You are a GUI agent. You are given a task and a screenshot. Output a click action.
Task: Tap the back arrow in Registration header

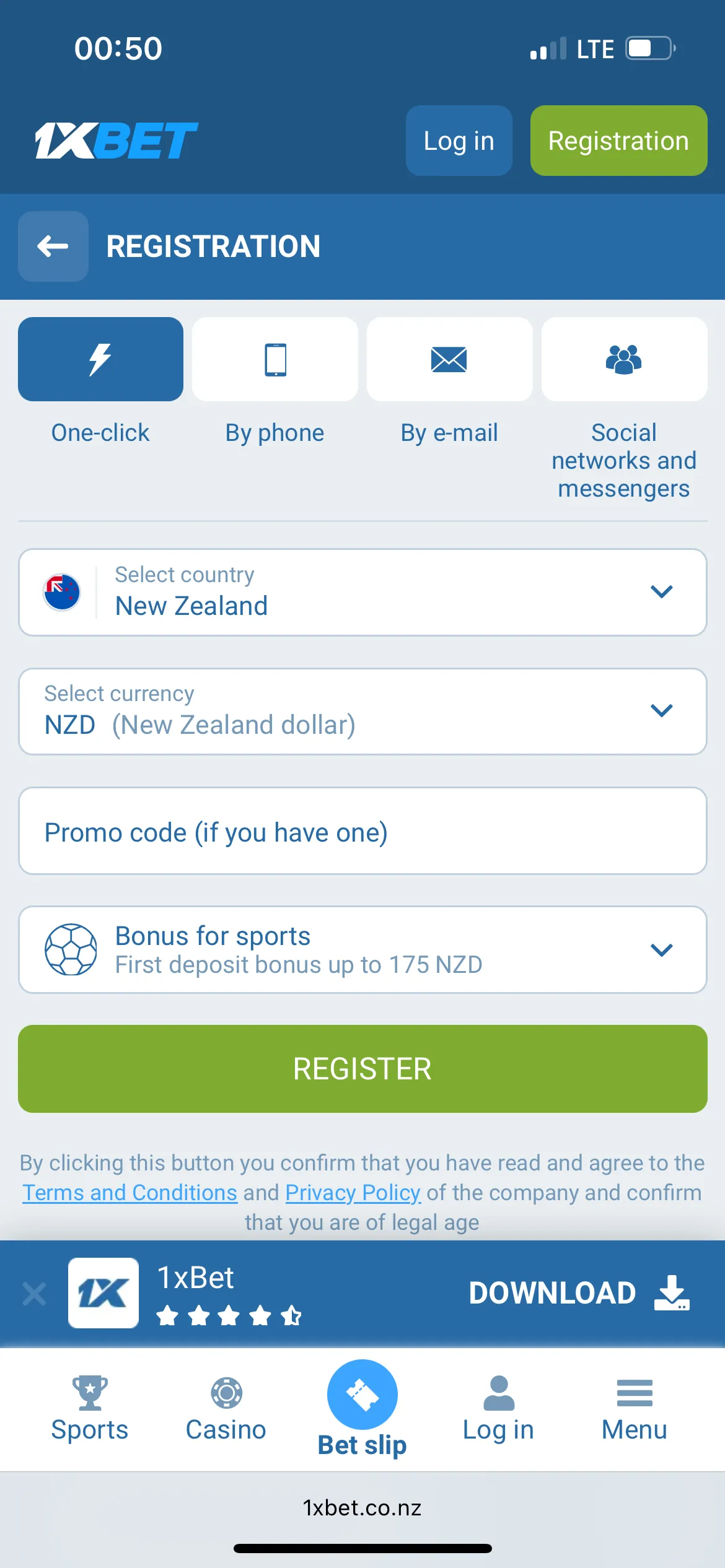click(53, 246)
